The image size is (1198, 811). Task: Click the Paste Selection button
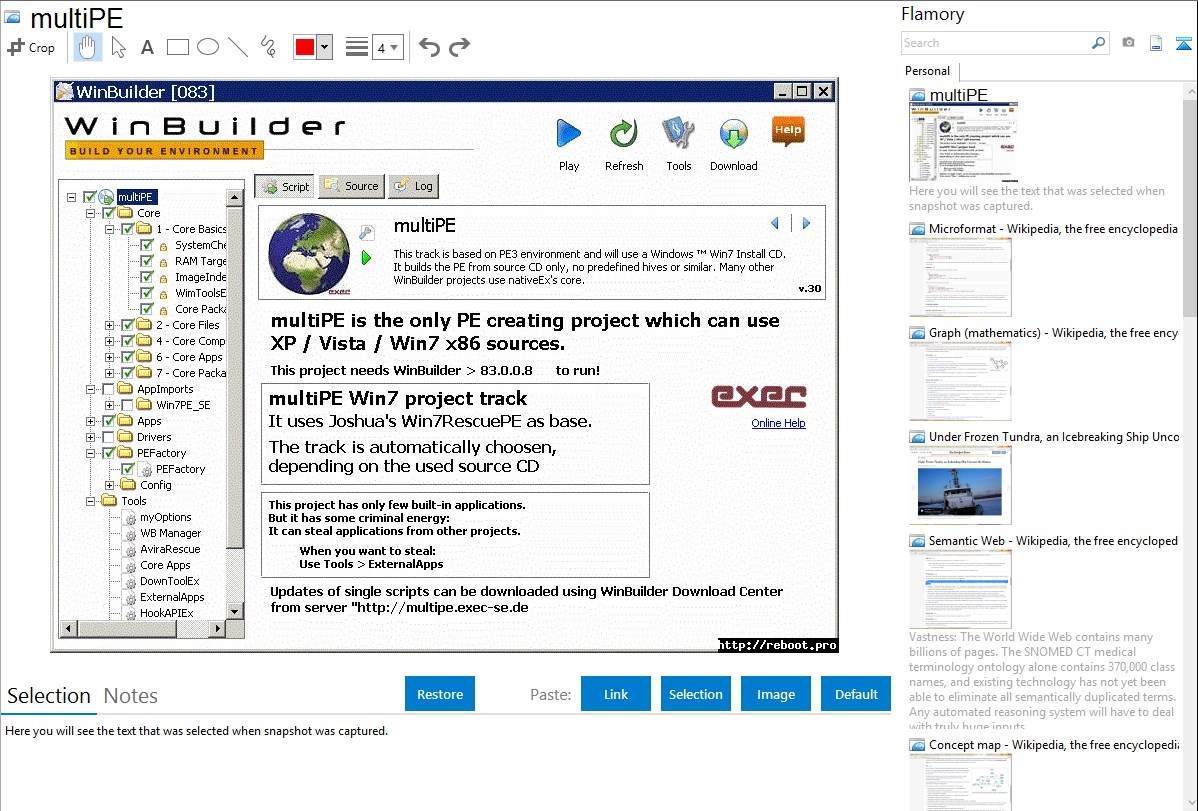click(696, 694)
